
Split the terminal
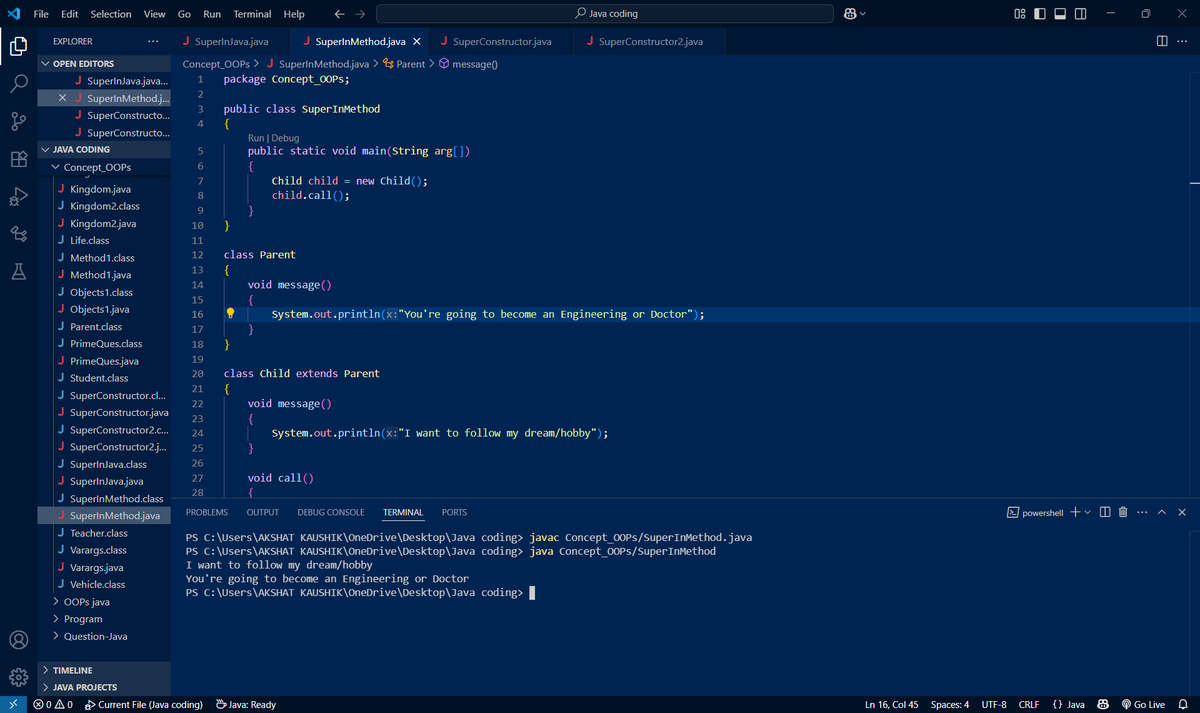1105,512
